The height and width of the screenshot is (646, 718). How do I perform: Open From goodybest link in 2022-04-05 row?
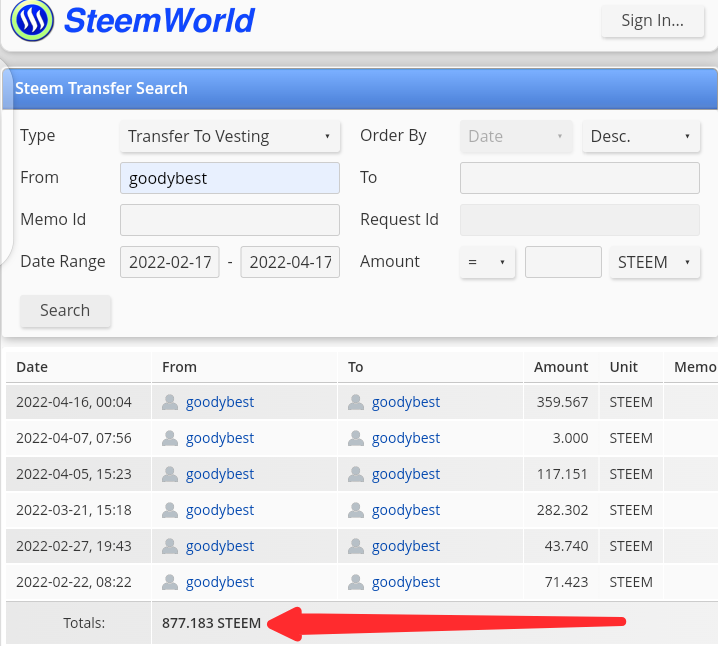pos(220,474)
